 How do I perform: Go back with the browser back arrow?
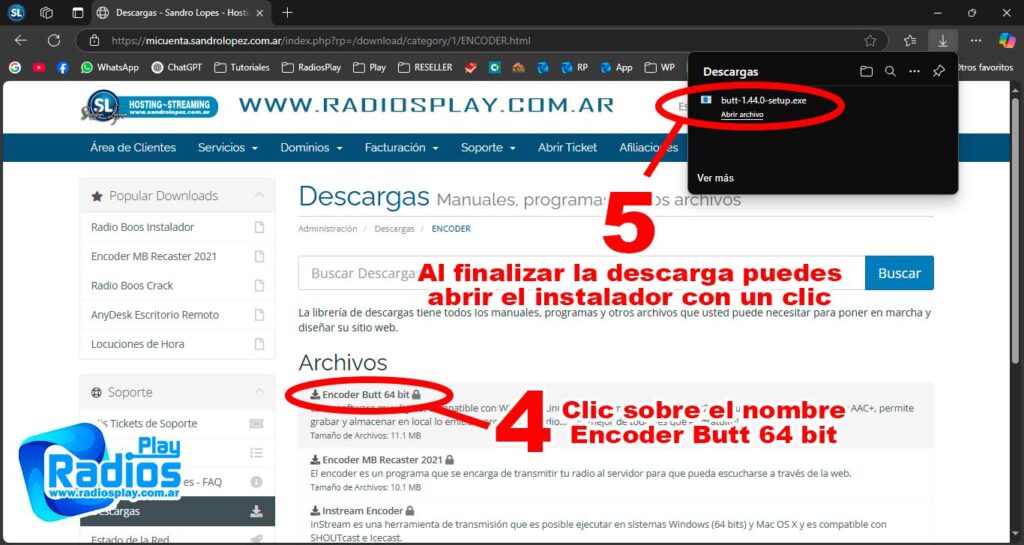21,40
